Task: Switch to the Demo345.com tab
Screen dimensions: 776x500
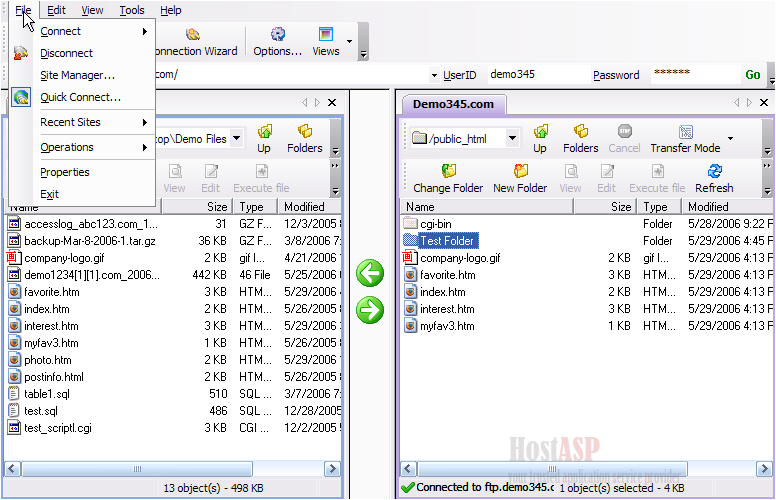Action: [453, 104]
